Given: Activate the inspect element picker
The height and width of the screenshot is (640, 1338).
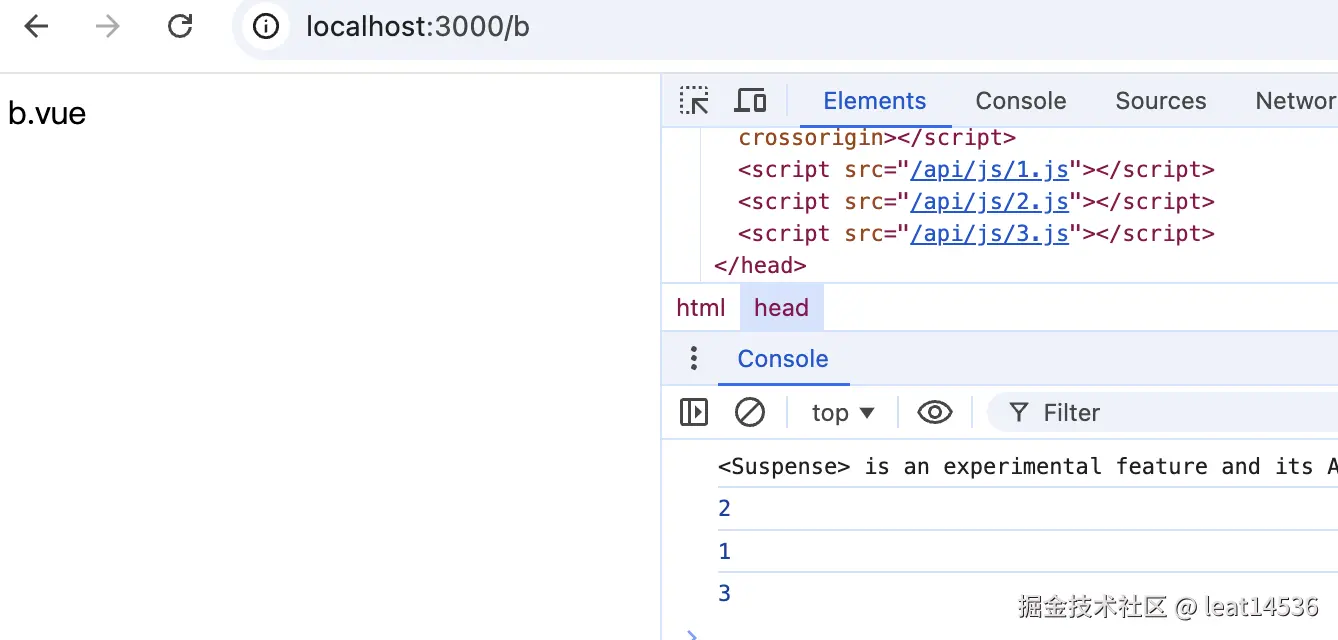Looking at the screenshot, I should click(x=694, y=101).
